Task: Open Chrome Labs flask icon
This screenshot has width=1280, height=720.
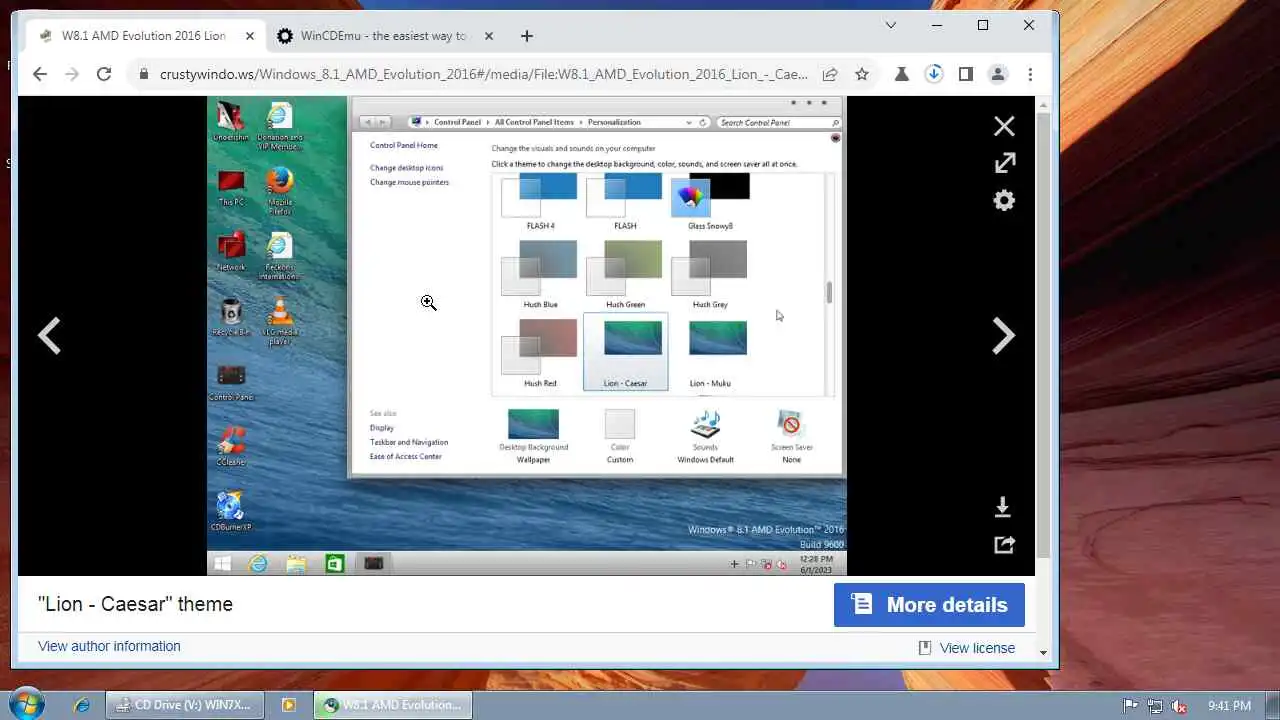Action: pos(901,74)
